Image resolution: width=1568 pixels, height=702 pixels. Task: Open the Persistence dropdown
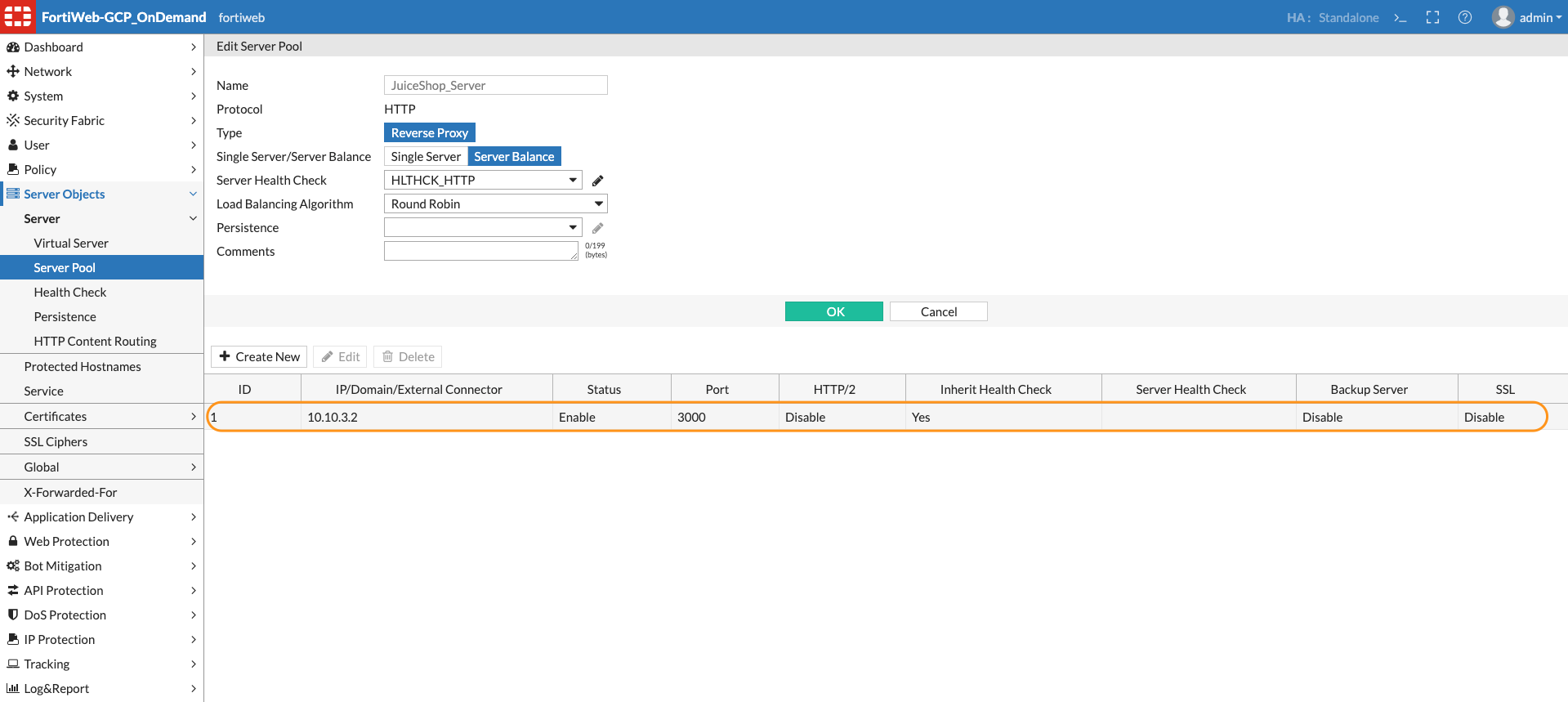coord(483,228)
